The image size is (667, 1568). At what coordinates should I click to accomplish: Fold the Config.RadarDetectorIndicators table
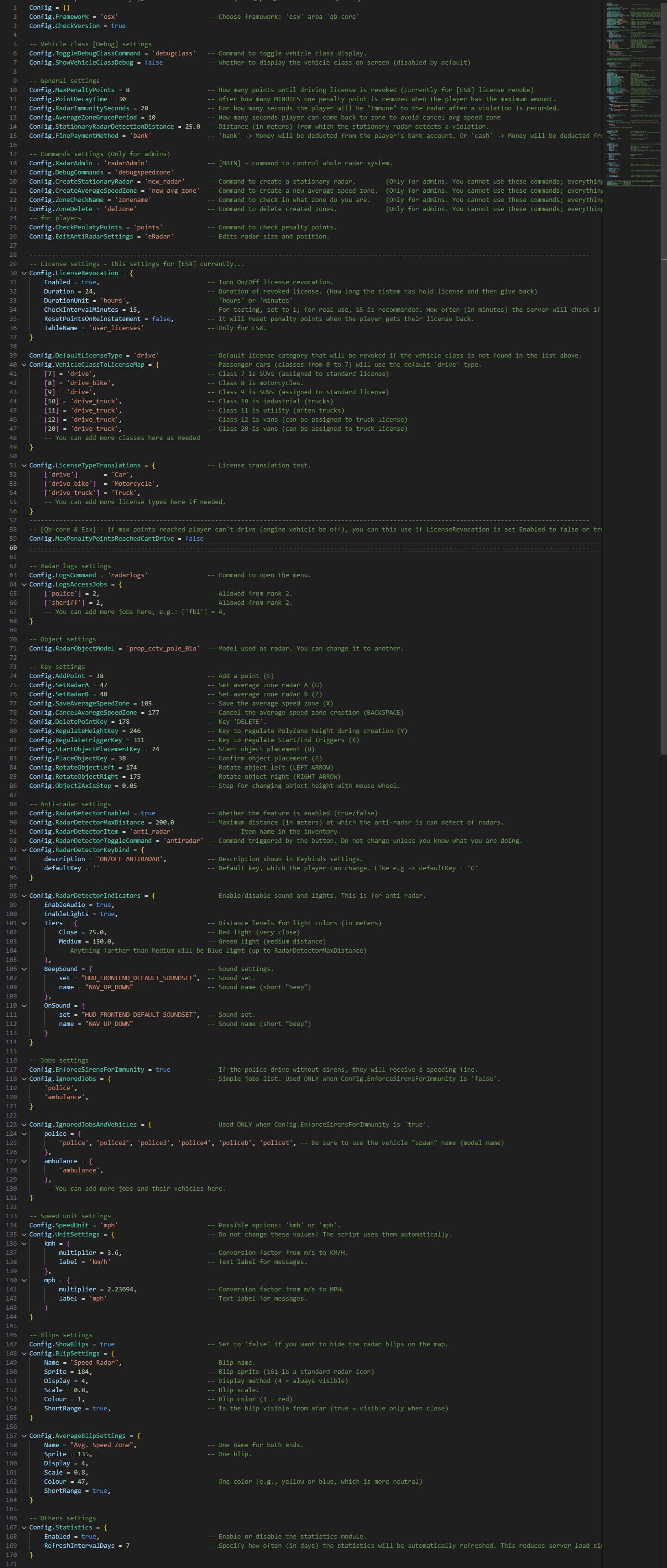pos(24,895)
